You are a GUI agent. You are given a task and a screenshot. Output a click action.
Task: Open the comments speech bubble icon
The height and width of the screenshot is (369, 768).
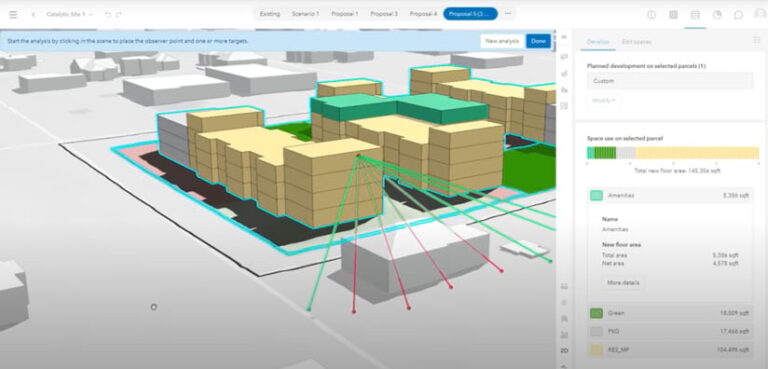coord(738,15)
